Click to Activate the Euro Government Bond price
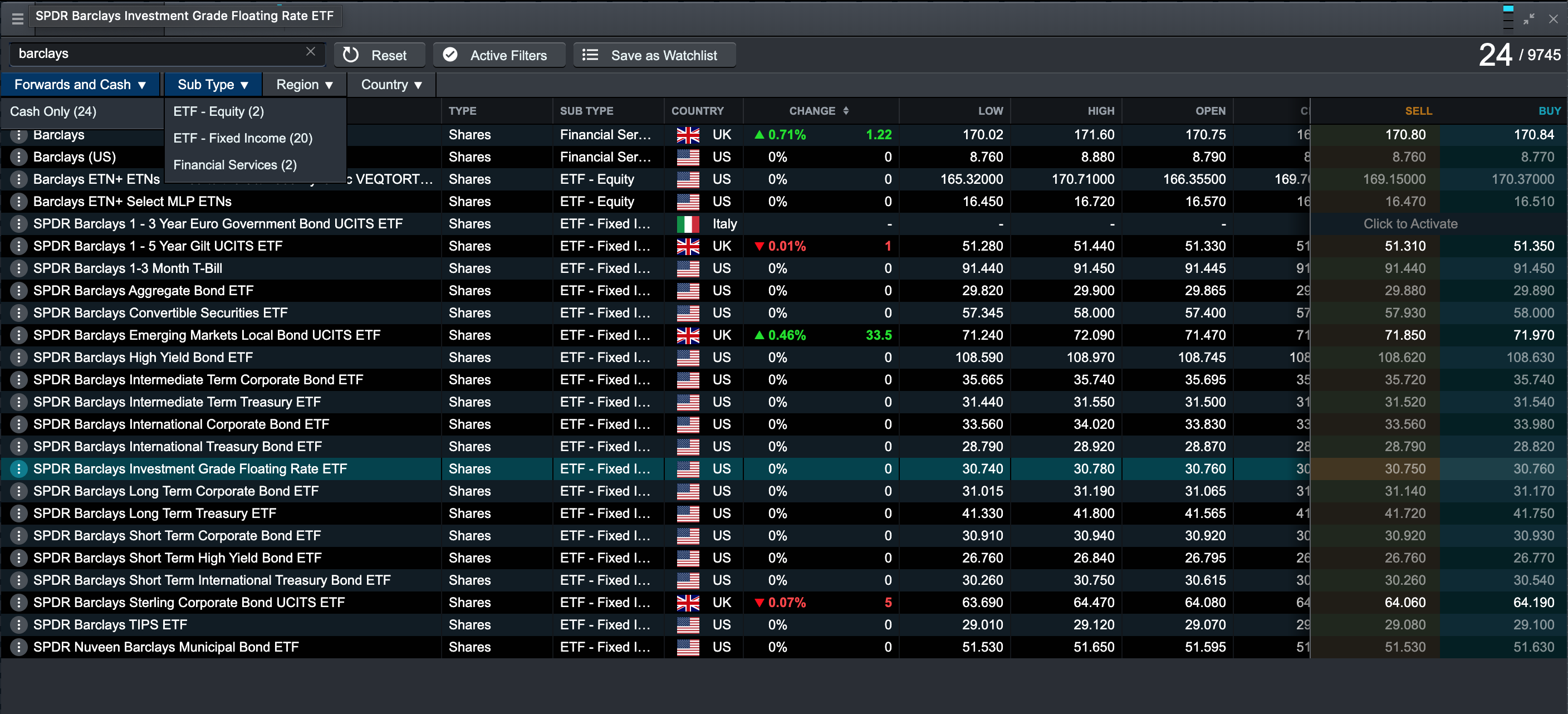This screenshot has width=1568, height=714. (x=1410, y=224)
